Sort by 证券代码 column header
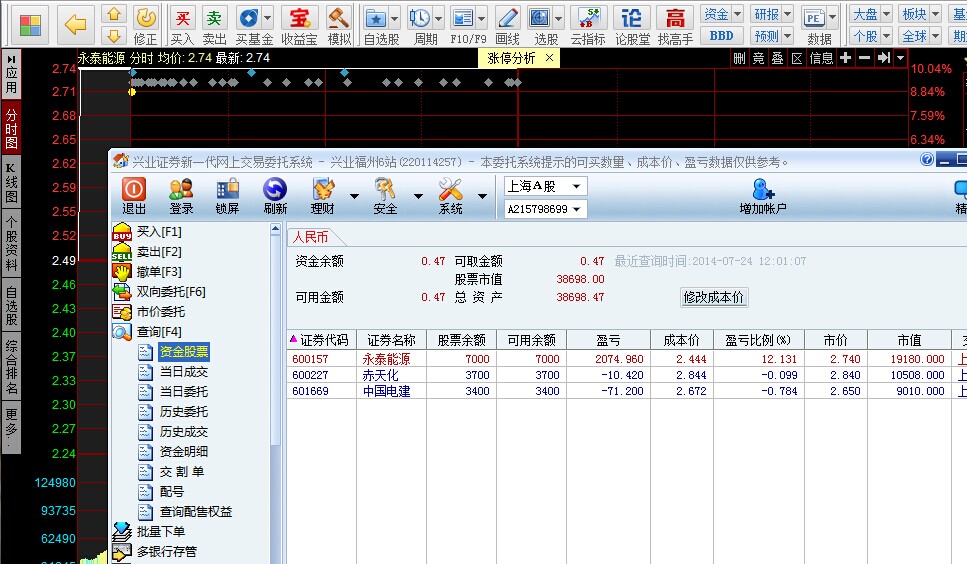The width and height of the screenshot is (967, 564). [321, 340]
